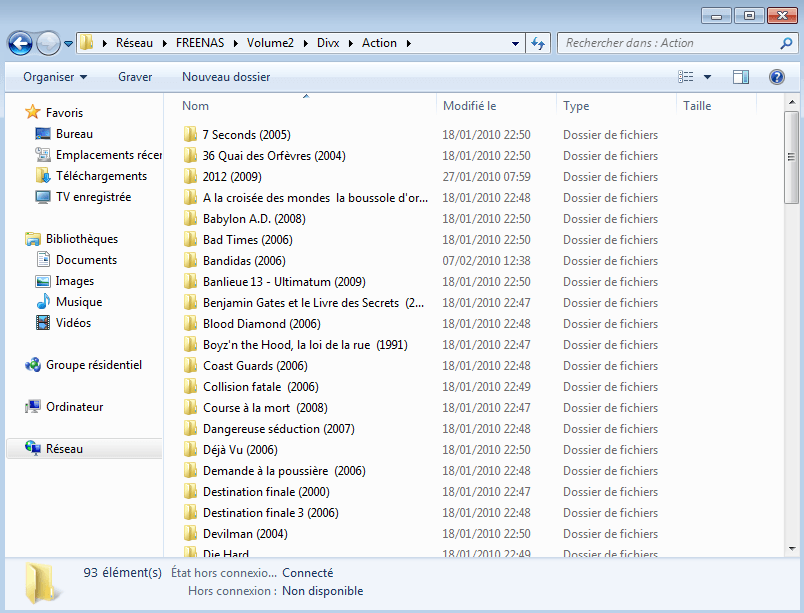
Task: Click the Refresh button beside the address bar
Action: pos(538,43)
